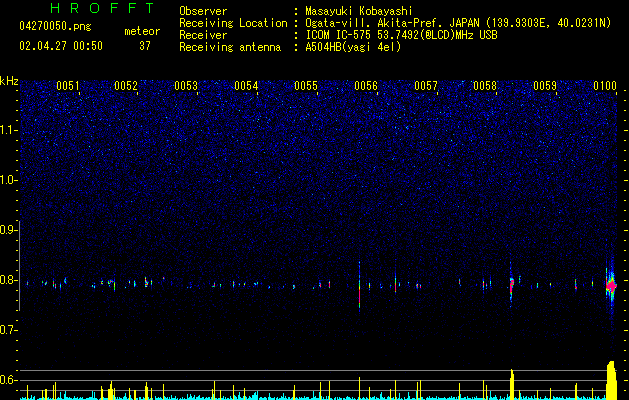The image size is (629, 400).
Task: Click the 0057 time marker
Action: click(426, 86)
